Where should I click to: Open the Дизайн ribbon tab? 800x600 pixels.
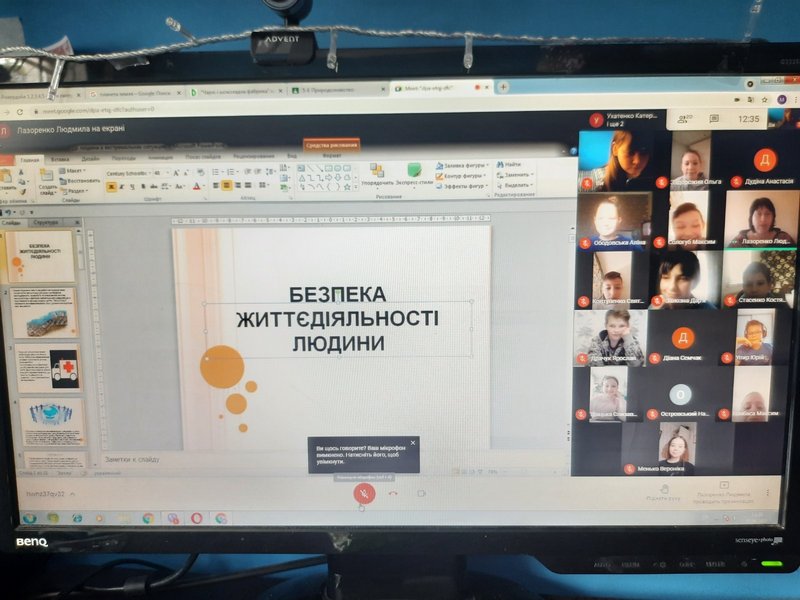pyautogui.click(x=90, y=159)
